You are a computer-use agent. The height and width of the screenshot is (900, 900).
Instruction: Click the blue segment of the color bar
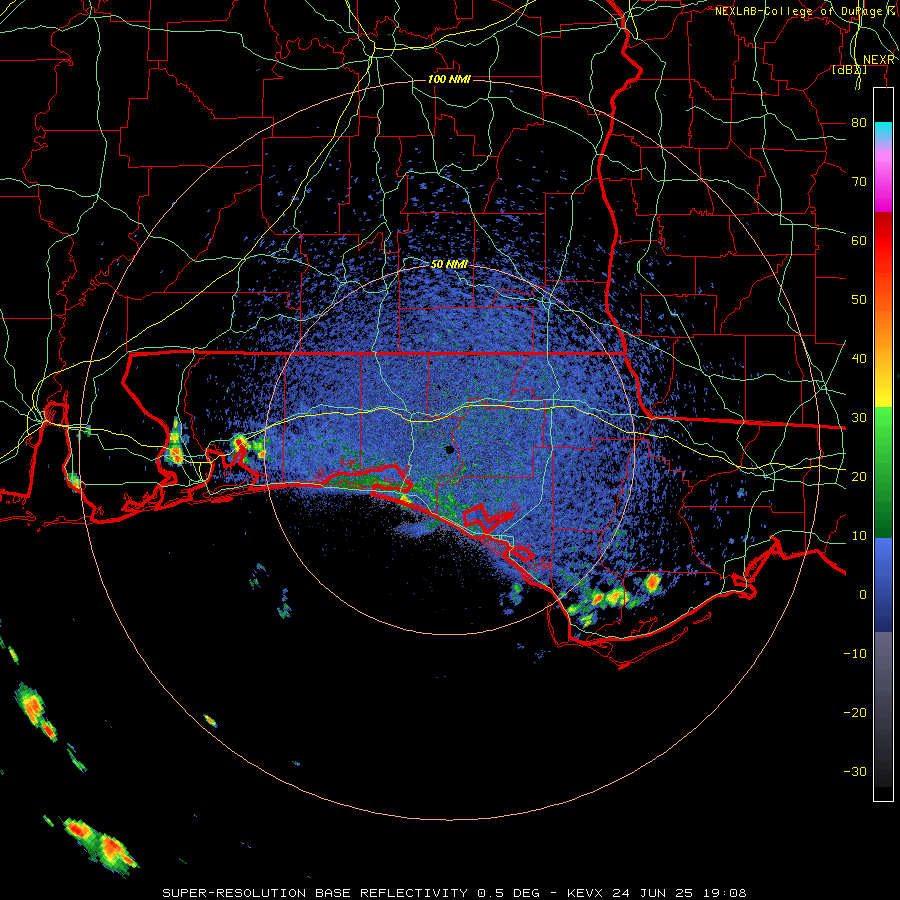pyautogui.click(x=883, y=584)
